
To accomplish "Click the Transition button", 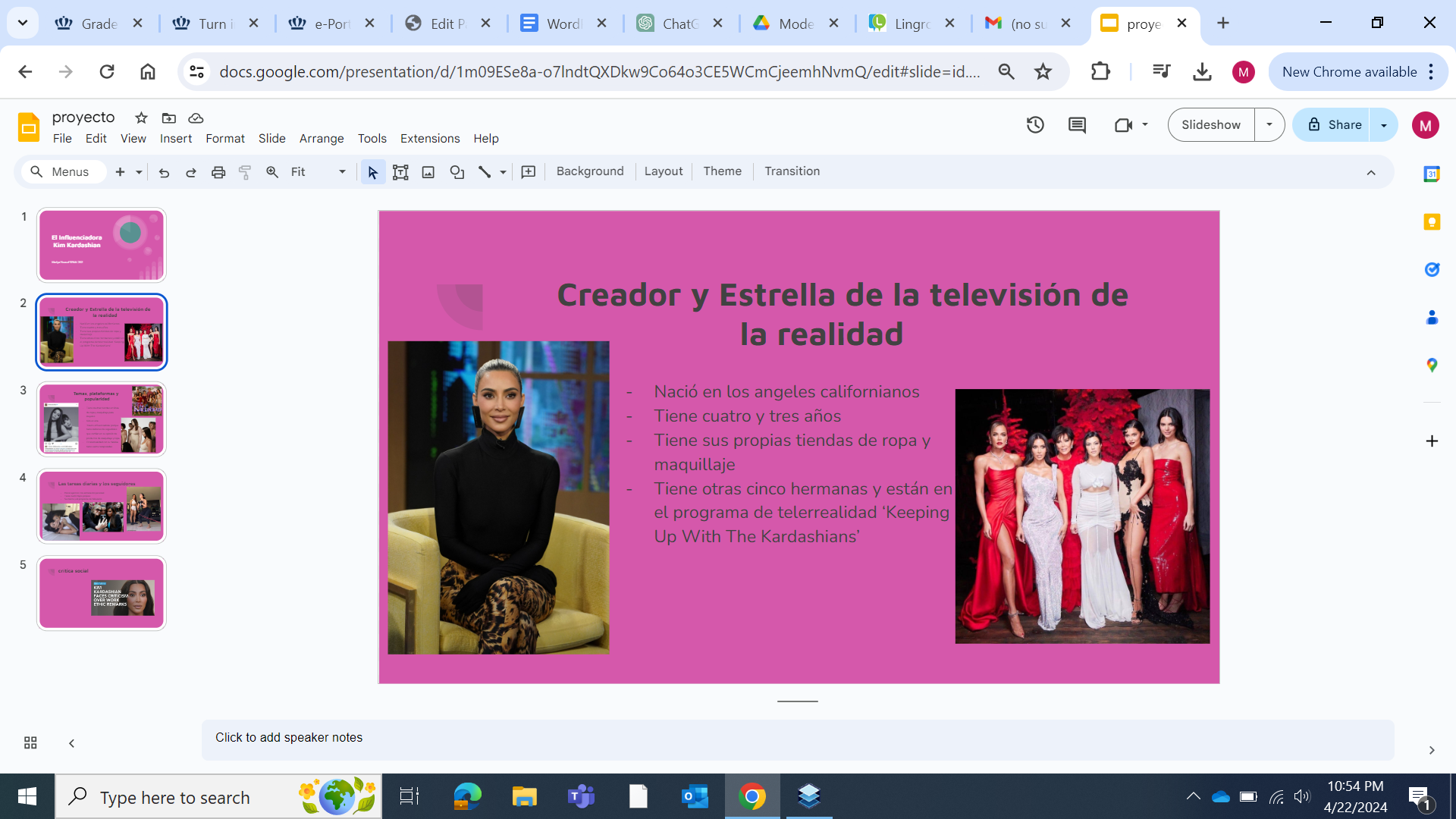I will coord(792,171).
